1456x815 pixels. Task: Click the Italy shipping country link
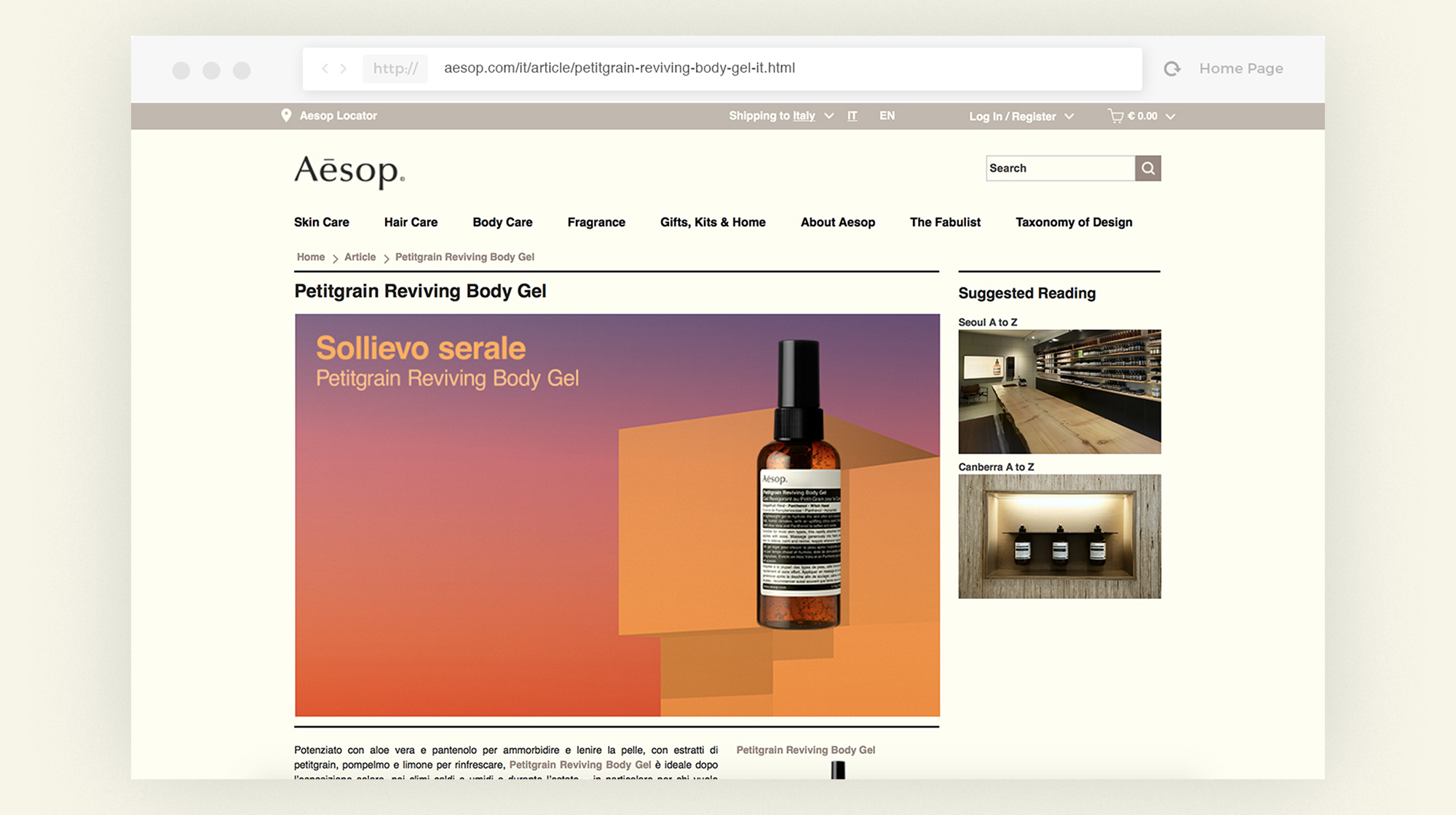tap(804, 116)
